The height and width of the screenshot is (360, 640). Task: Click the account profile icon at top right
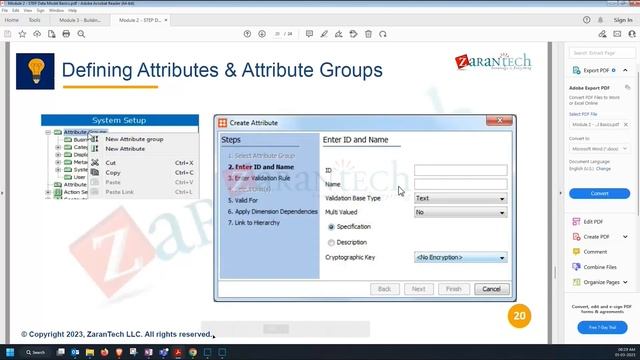632,34
